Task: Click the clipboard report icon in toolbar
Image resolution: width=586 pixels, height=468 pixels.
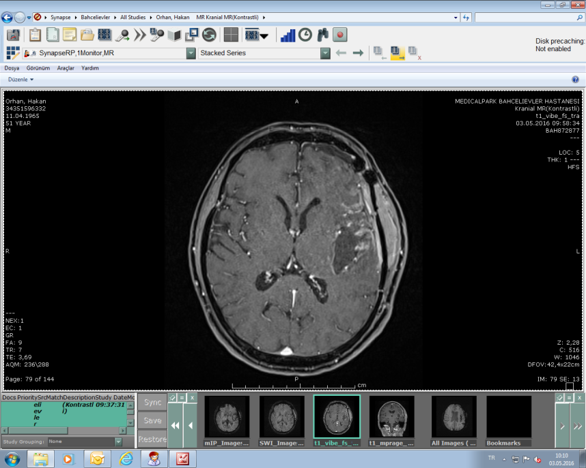Action: coord(35,35)
